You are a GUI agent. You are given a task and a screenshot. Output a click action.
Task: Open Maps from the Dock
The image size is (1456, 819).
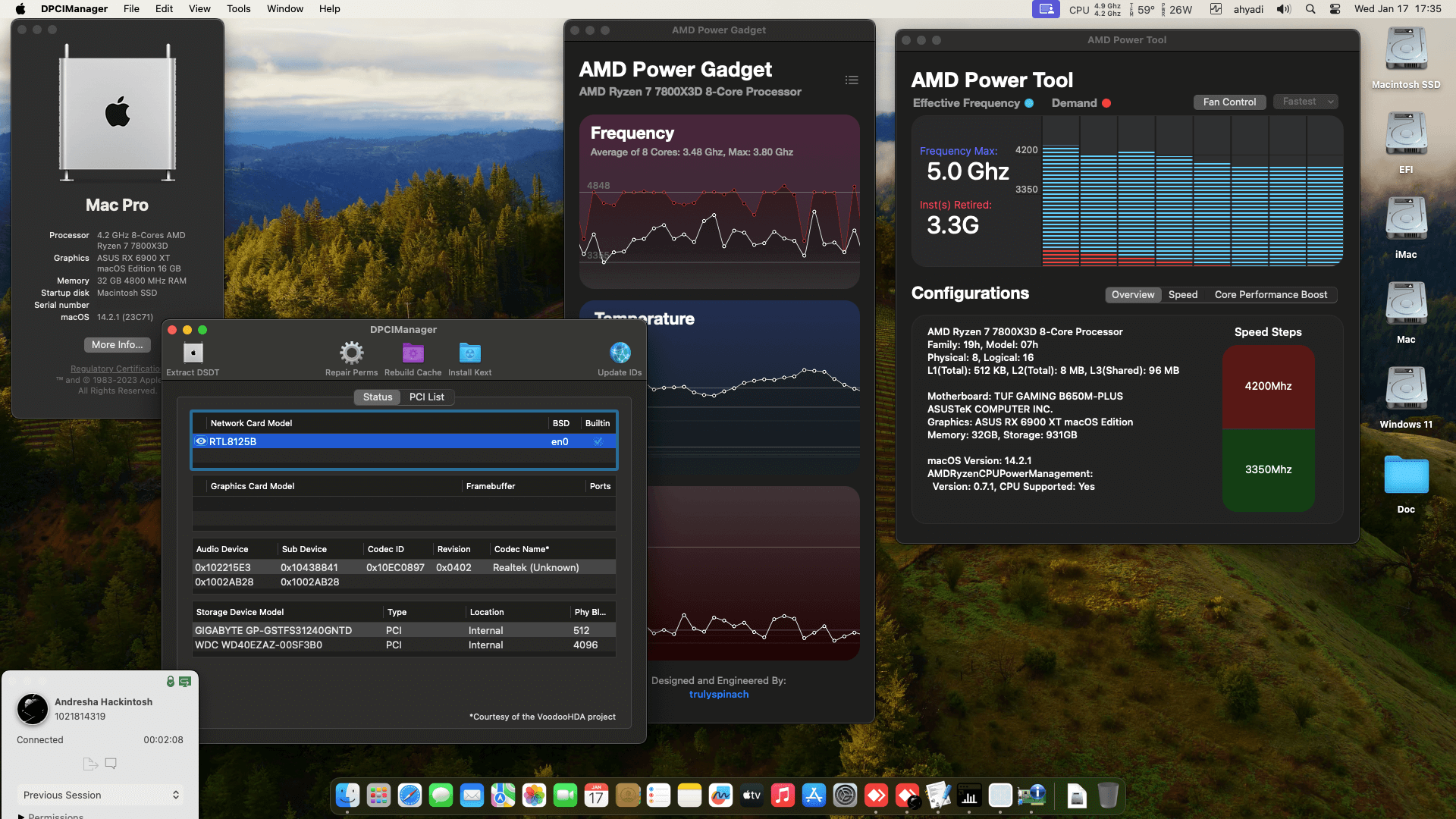[503, 795]
